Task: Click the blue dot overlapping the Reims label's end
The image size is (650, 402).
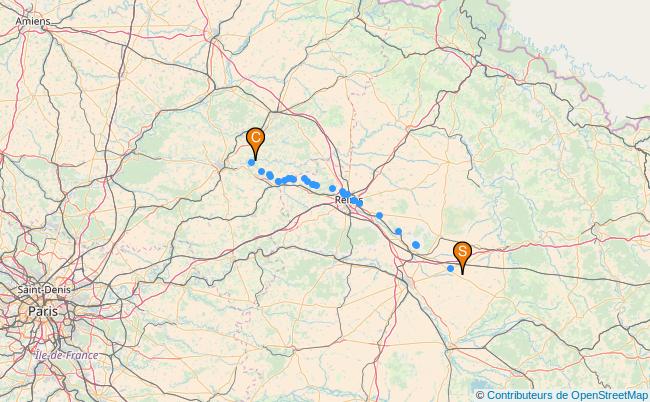Action: pos(359,203)
